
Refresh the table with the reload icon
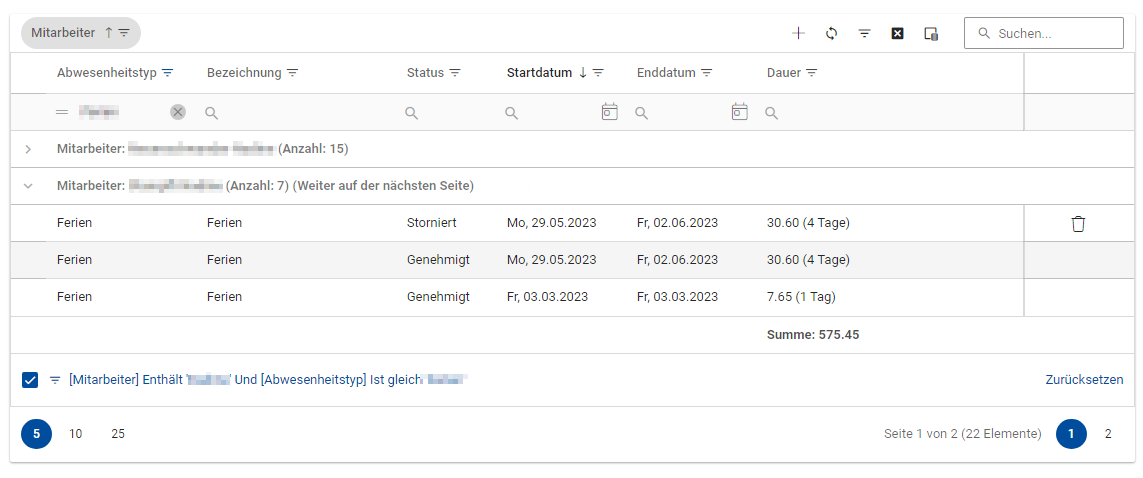[x=831, y=33]
